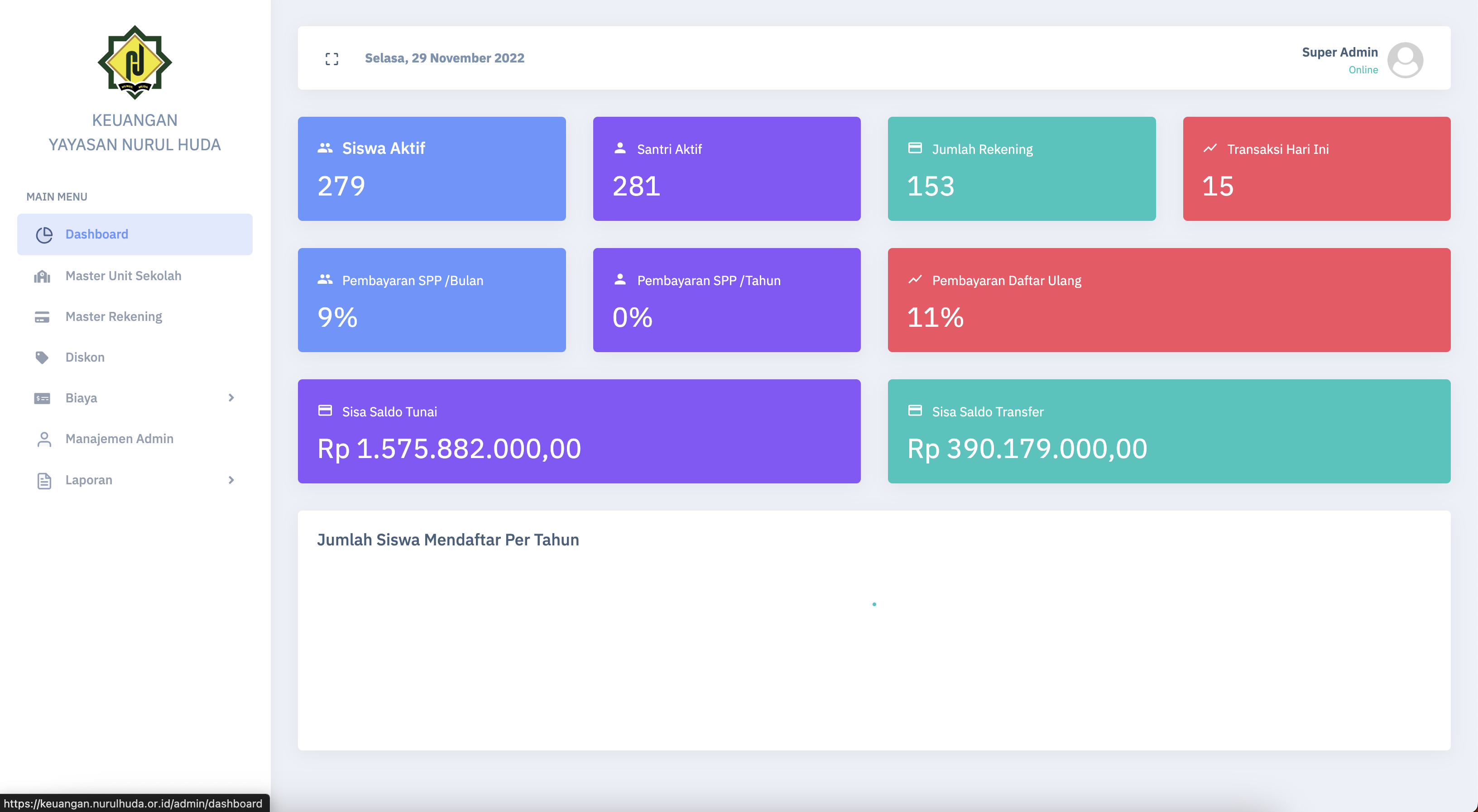Open the Transaksi Hari Ini card
The height and width of the screenshot is (812, 1478).
pos(1316,168)
